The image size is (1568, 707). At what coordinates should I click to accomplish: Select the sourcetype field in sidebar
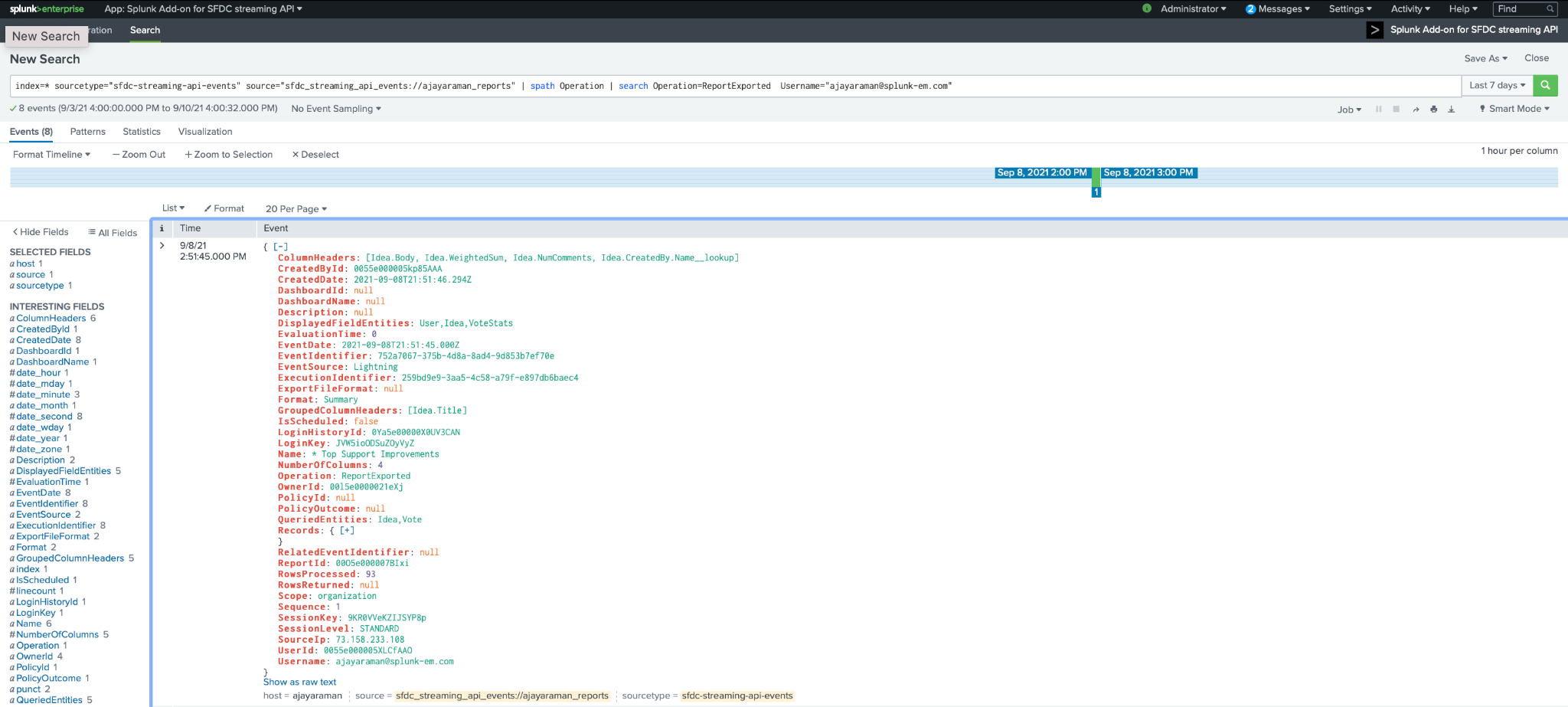pyautogui.click(x=40, y=286)
